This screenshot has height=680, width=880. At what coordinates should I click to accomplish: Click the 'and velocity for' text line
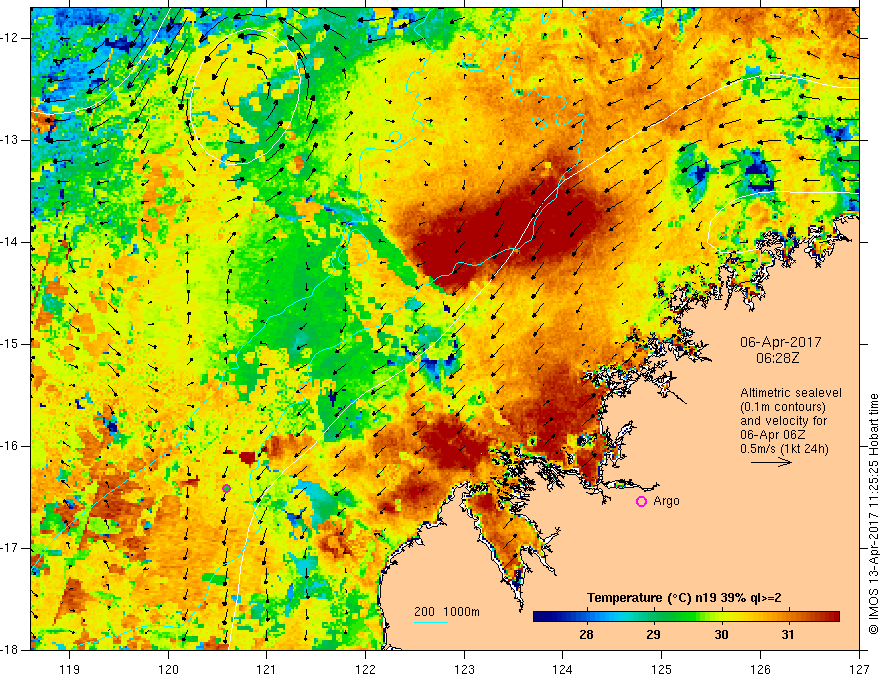[783, 421]
